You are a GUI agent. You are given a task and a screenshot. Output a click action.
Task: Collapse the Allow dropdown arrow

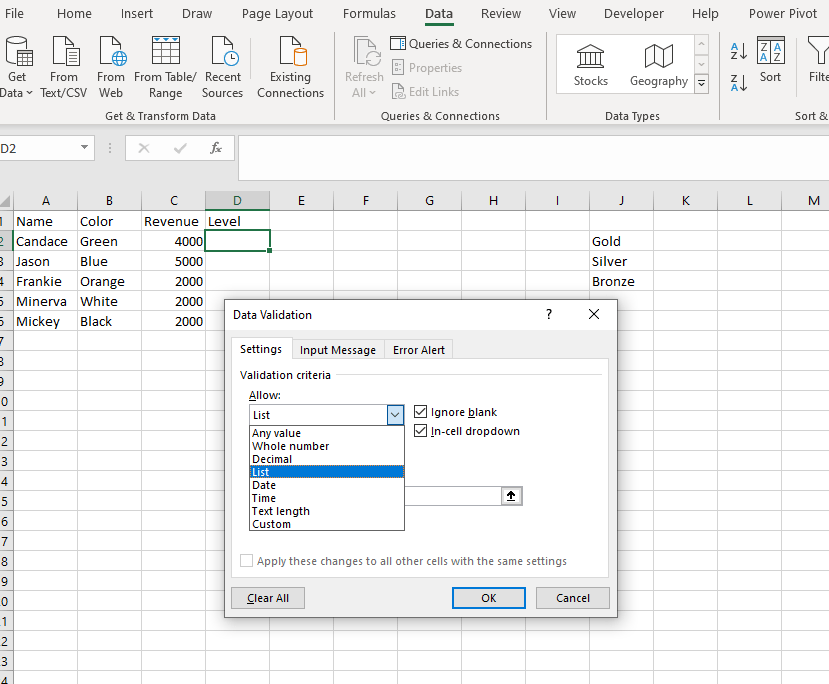(x=394, y=415)
